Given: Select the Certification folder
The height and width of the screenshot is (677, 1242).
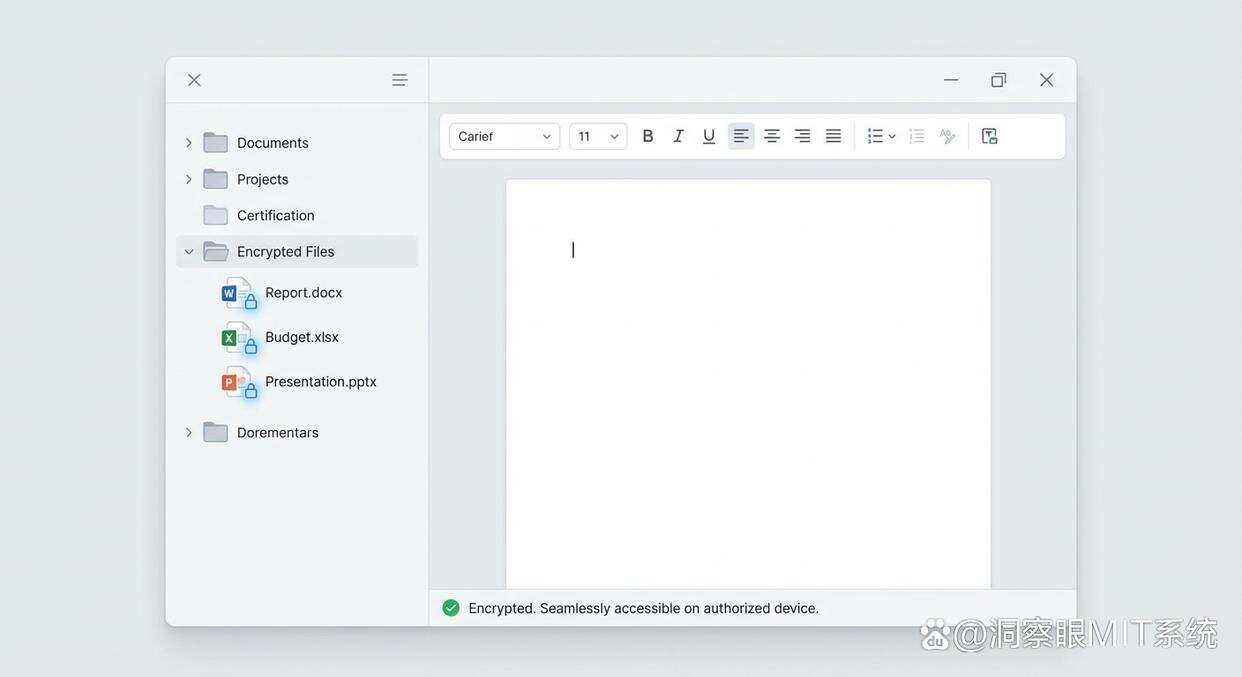Looking at the screenshot, I should coord(275,216).
